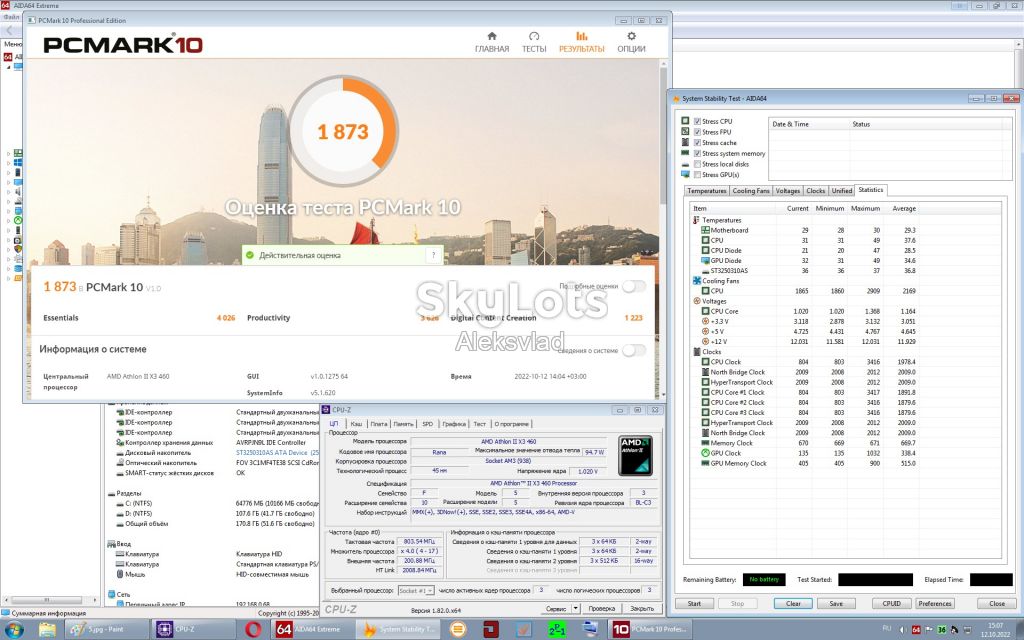This screenshot has width=1024, height=640.
Task: Collapse the Ввод section in AIDA64
Action: (x=112, y=543)
